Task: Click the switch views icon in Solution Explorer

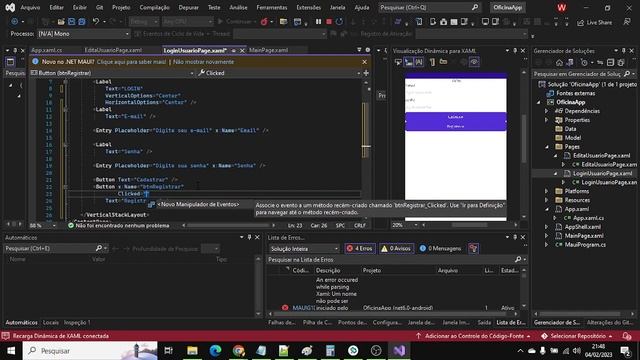Action: point(570,62)
